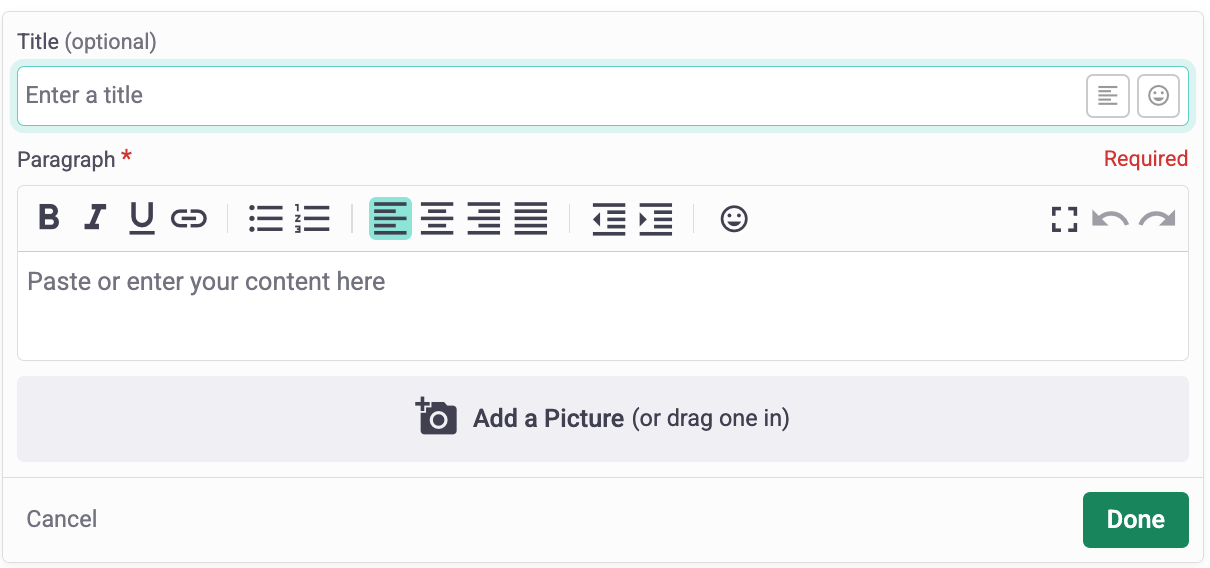1210x568 pixels.
Task: Increase paragraph indent
Action: [x=655, y=218]
